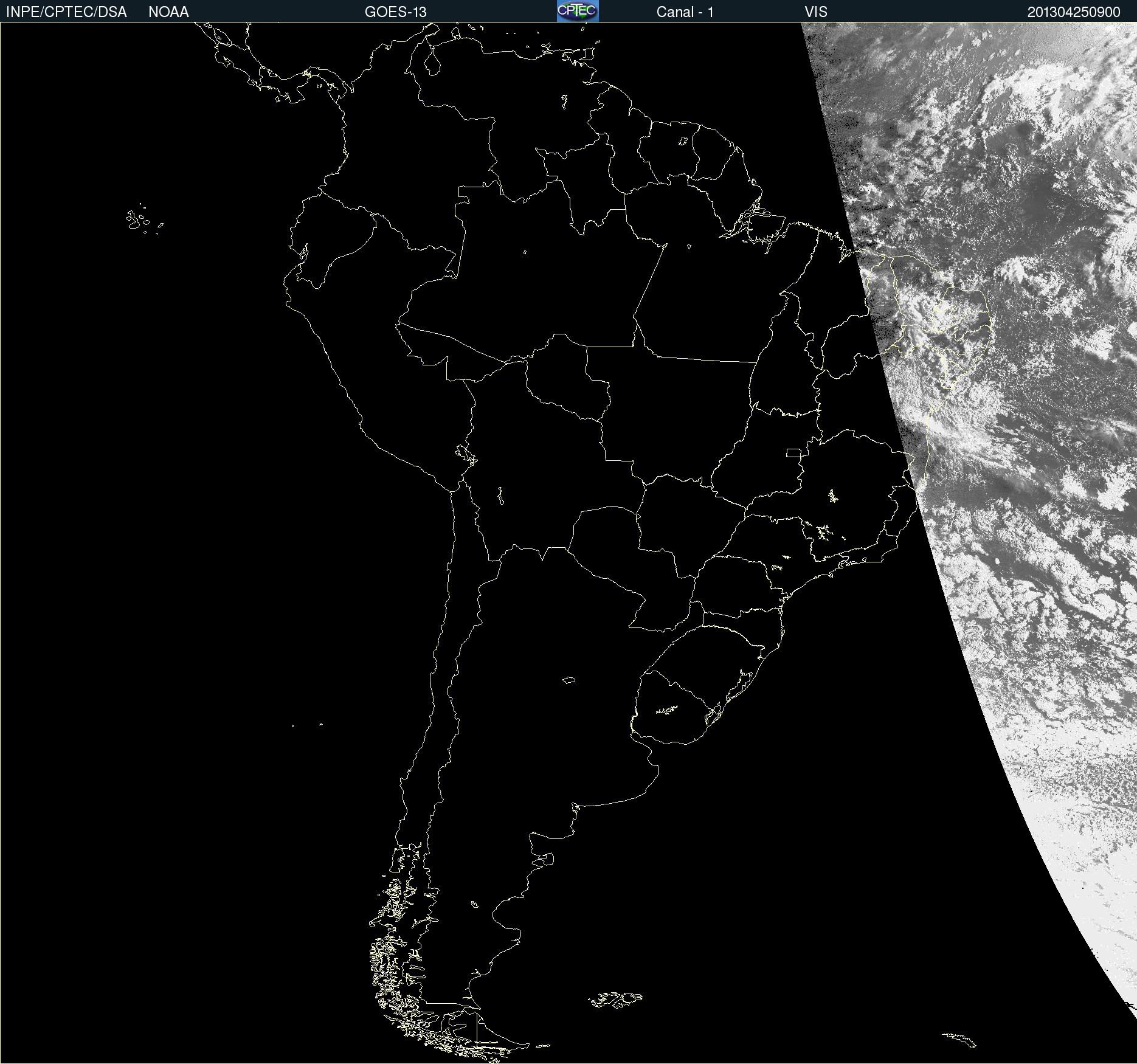
Task: Click the GOES-13 satellite label
Action: coord(396,12)
